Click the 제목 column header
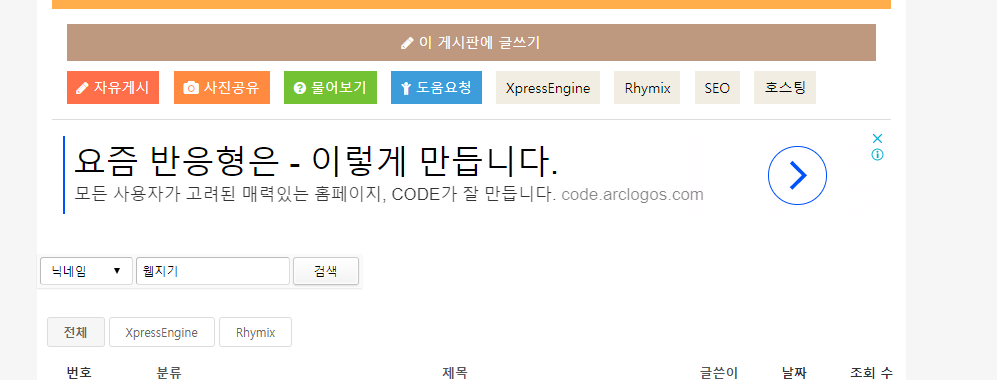997x380 pixels. 455,373
